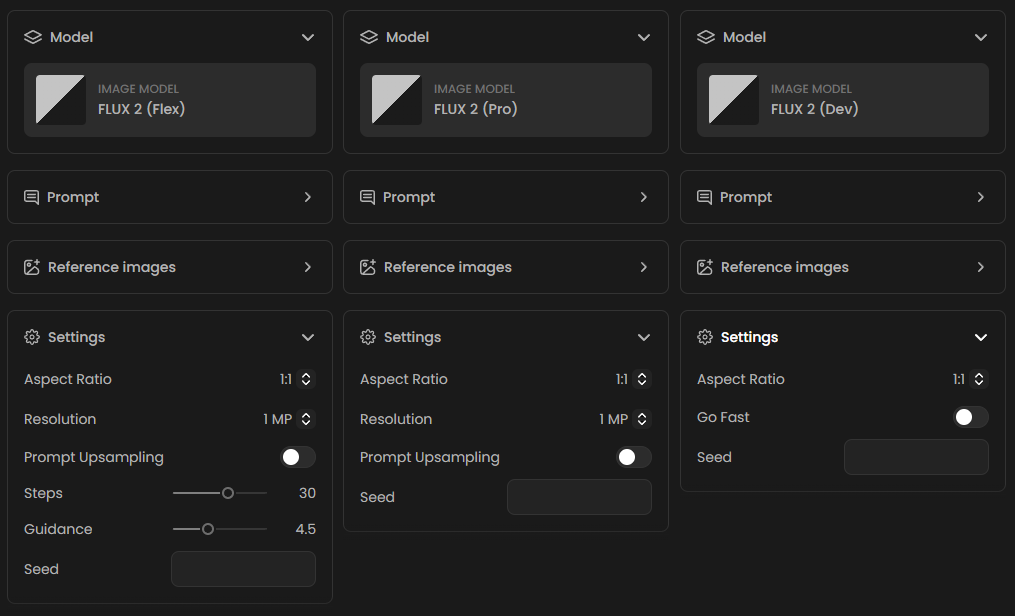Viewport: 1015px width, 616px height.
Task: Expand Reference images in the Dev panel
Action: 980,267
